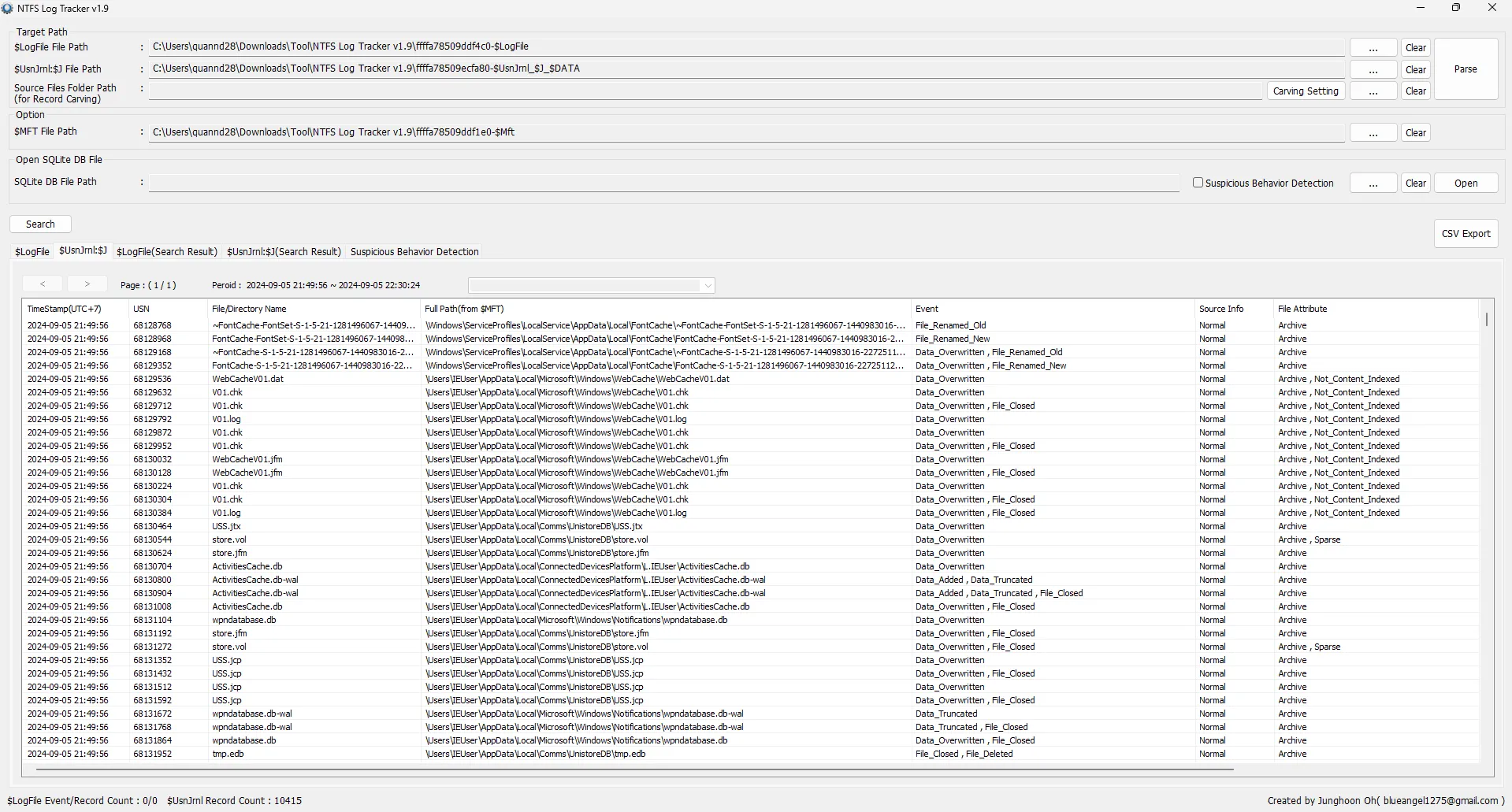Browse for the $UsnJrnl:$J file path
The image size is (1512, 812).
(1373, 70)
